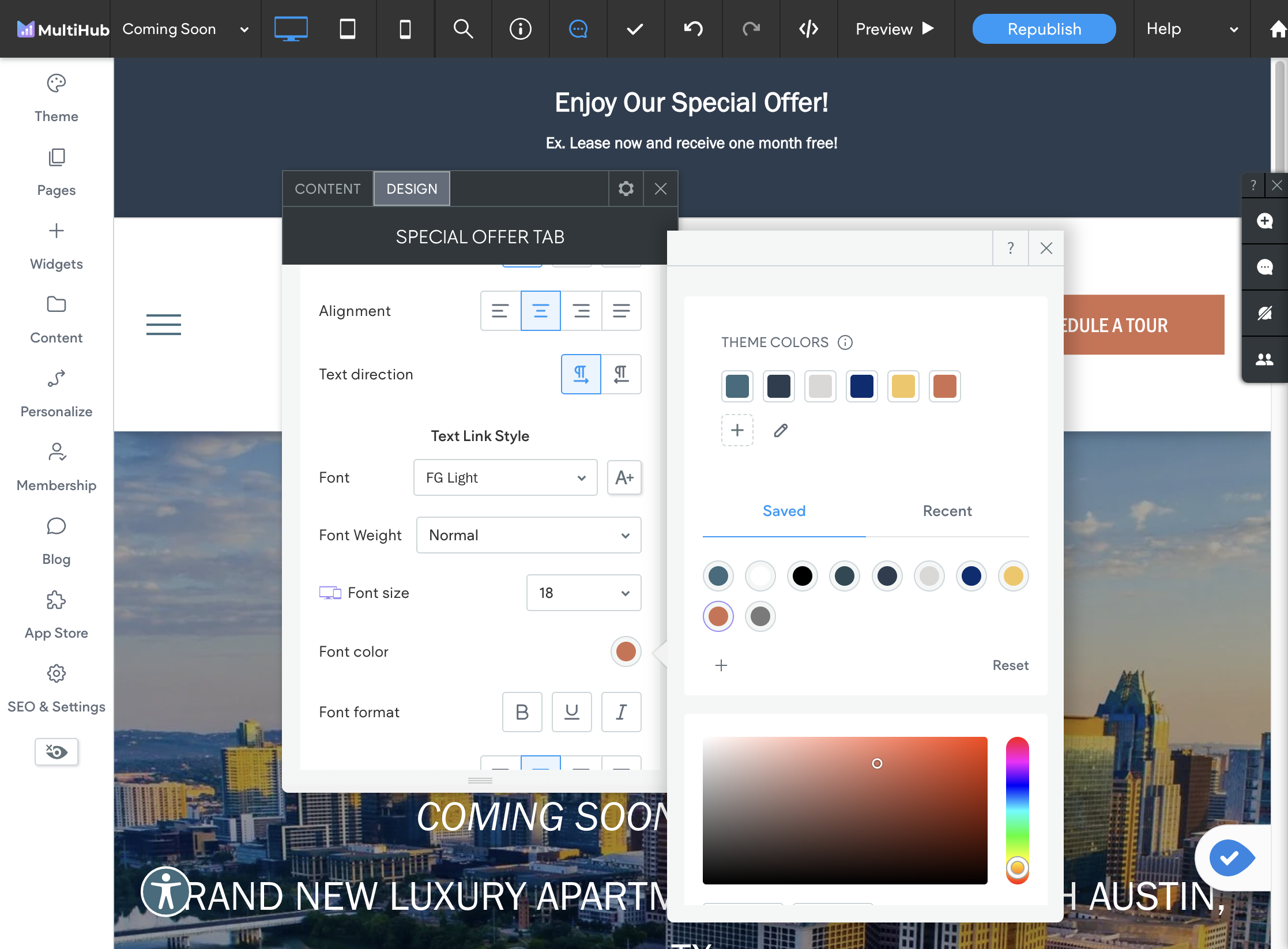Edit theme colors with pencil icon

[781, 430]
